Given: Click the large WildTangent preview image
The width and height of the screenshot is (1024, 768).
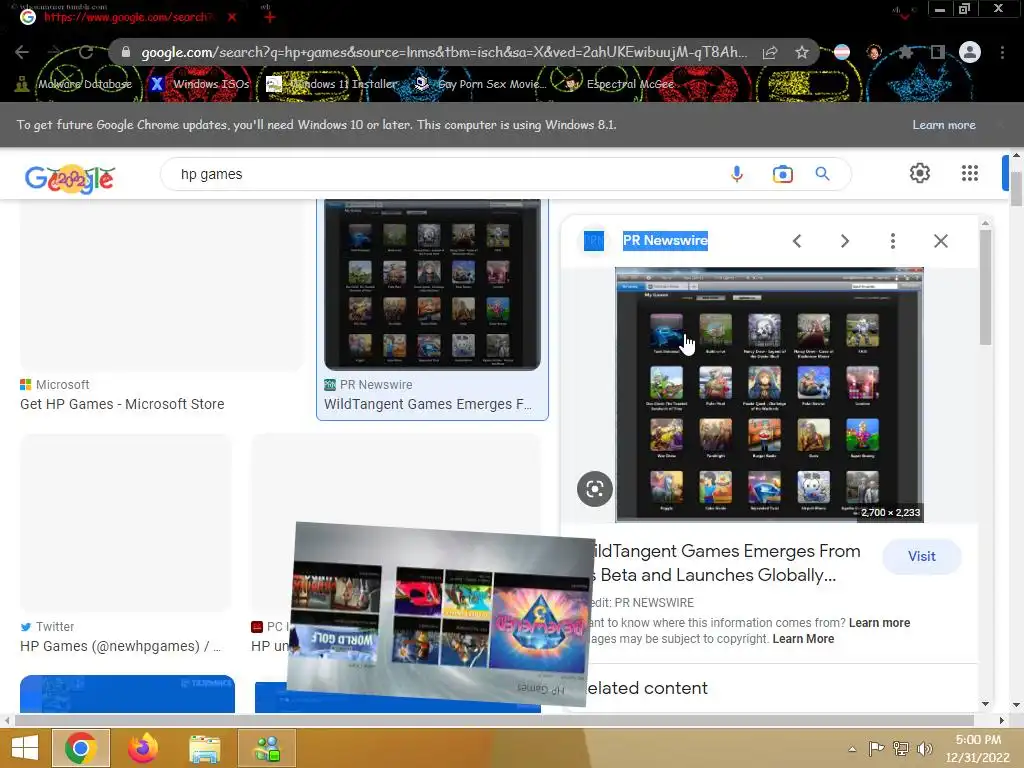Looking at the screenshot, I should coord(769,394).
